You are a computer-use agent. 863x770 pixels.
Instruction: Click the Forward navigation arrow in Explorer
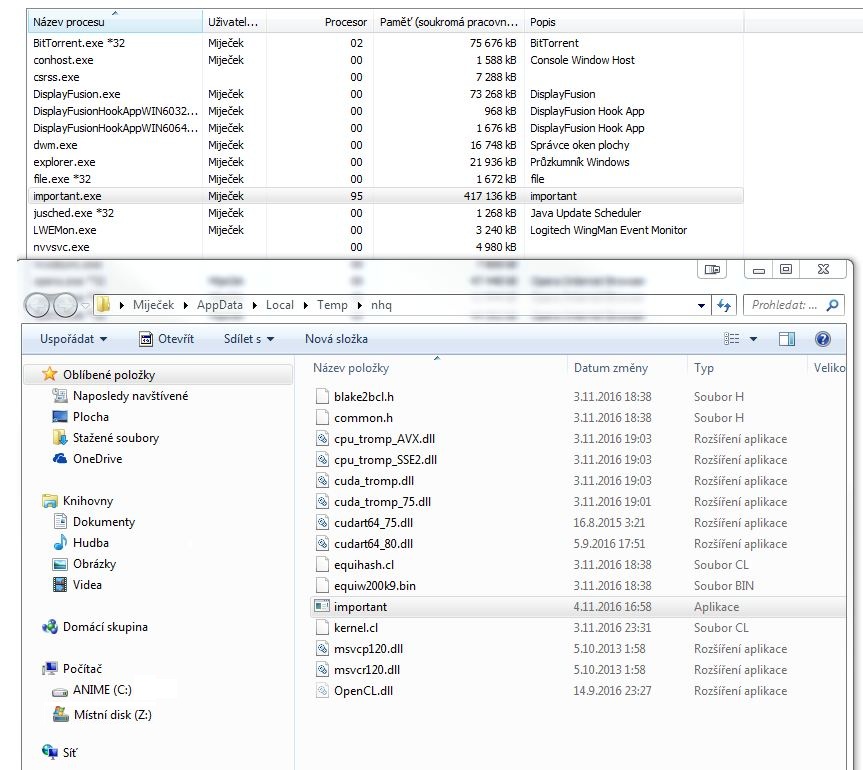point(66,305)
